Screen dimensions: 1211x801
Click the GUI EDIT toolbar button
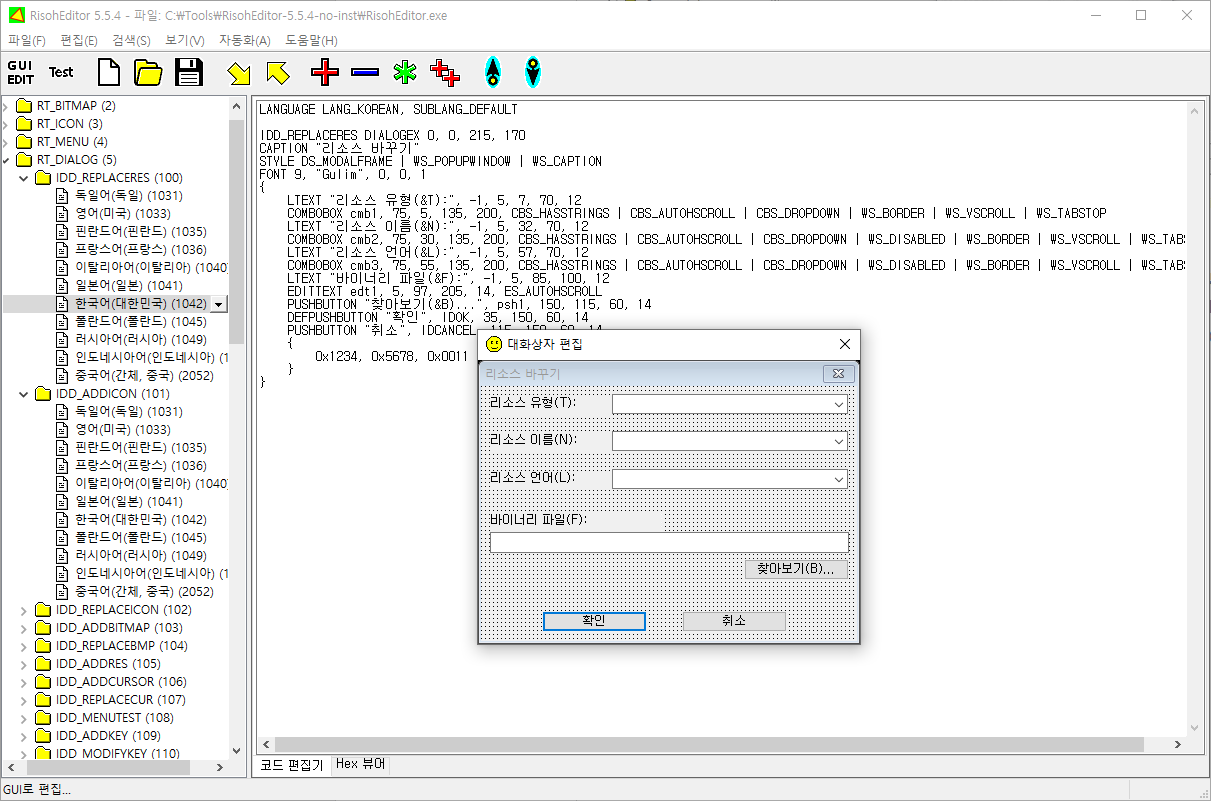click(21, 72)
